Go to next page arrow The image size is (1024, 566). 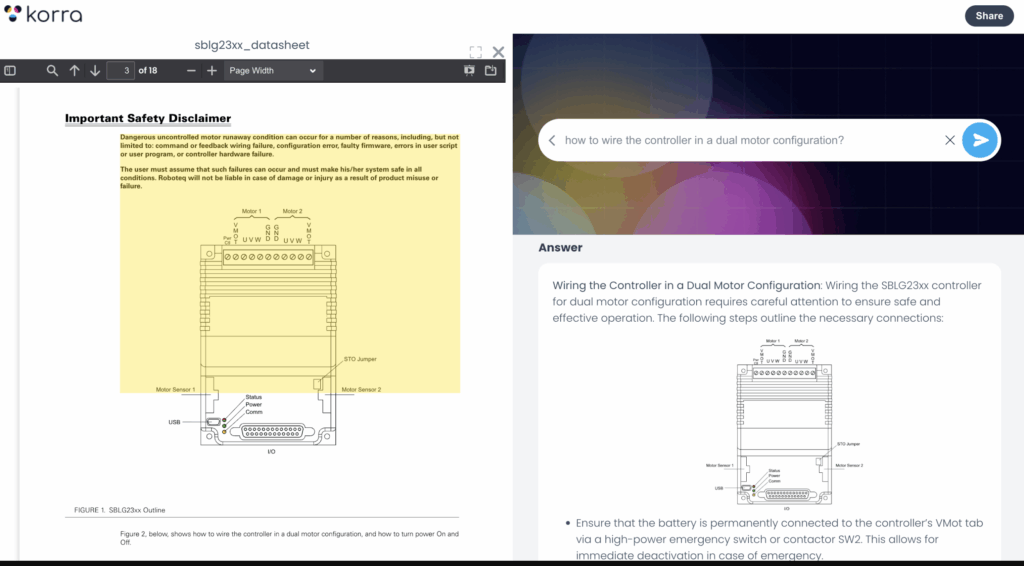coord(95,71)
